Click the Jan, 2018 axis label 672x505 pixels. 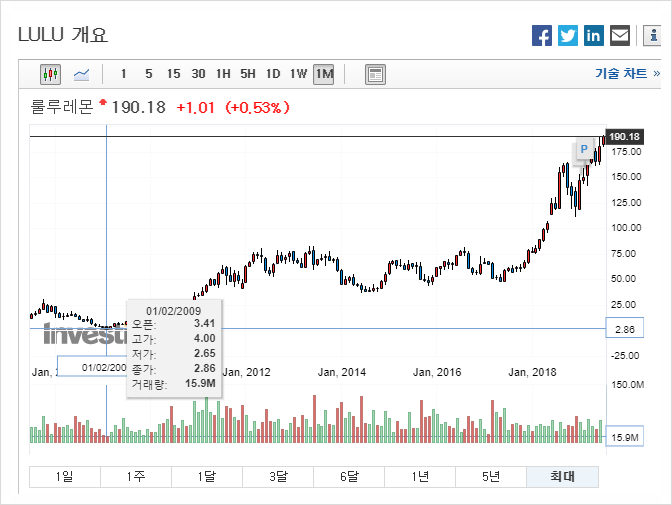coord(532,372)
